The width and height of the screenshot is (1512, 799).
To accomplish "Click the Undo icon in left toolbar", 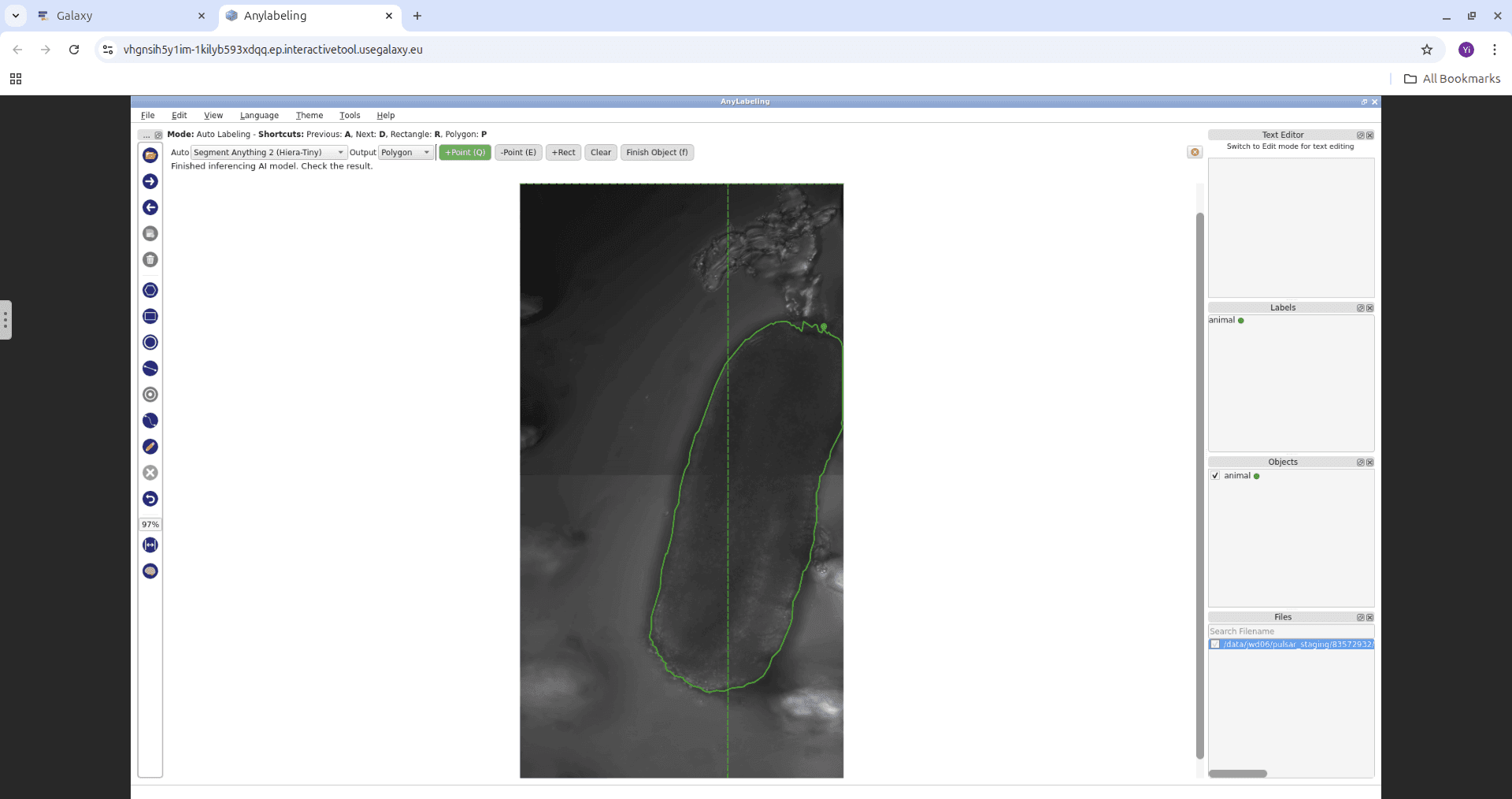I will [x=150, y=499].
